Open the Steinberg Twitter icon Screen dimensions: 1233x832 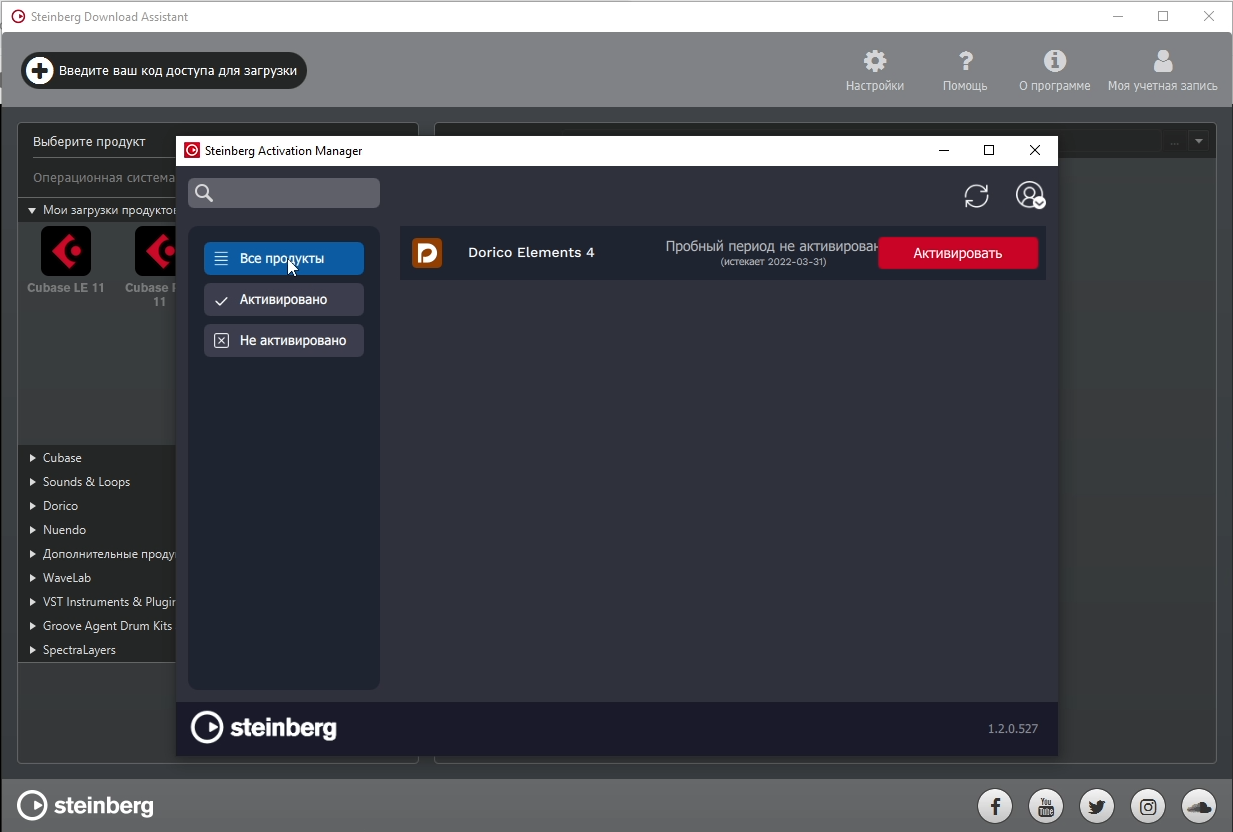(x=1097, y=806)
